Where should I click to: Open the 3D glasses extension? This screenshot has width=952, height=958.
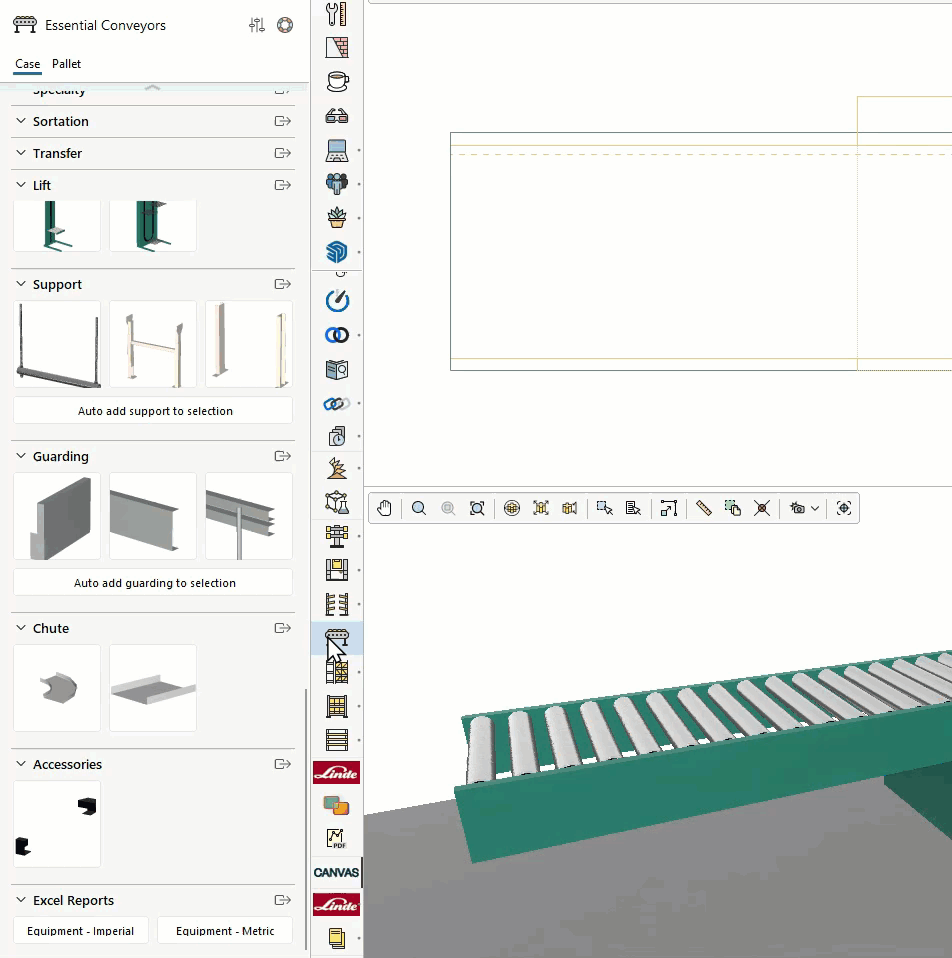[x=337, y=115]
